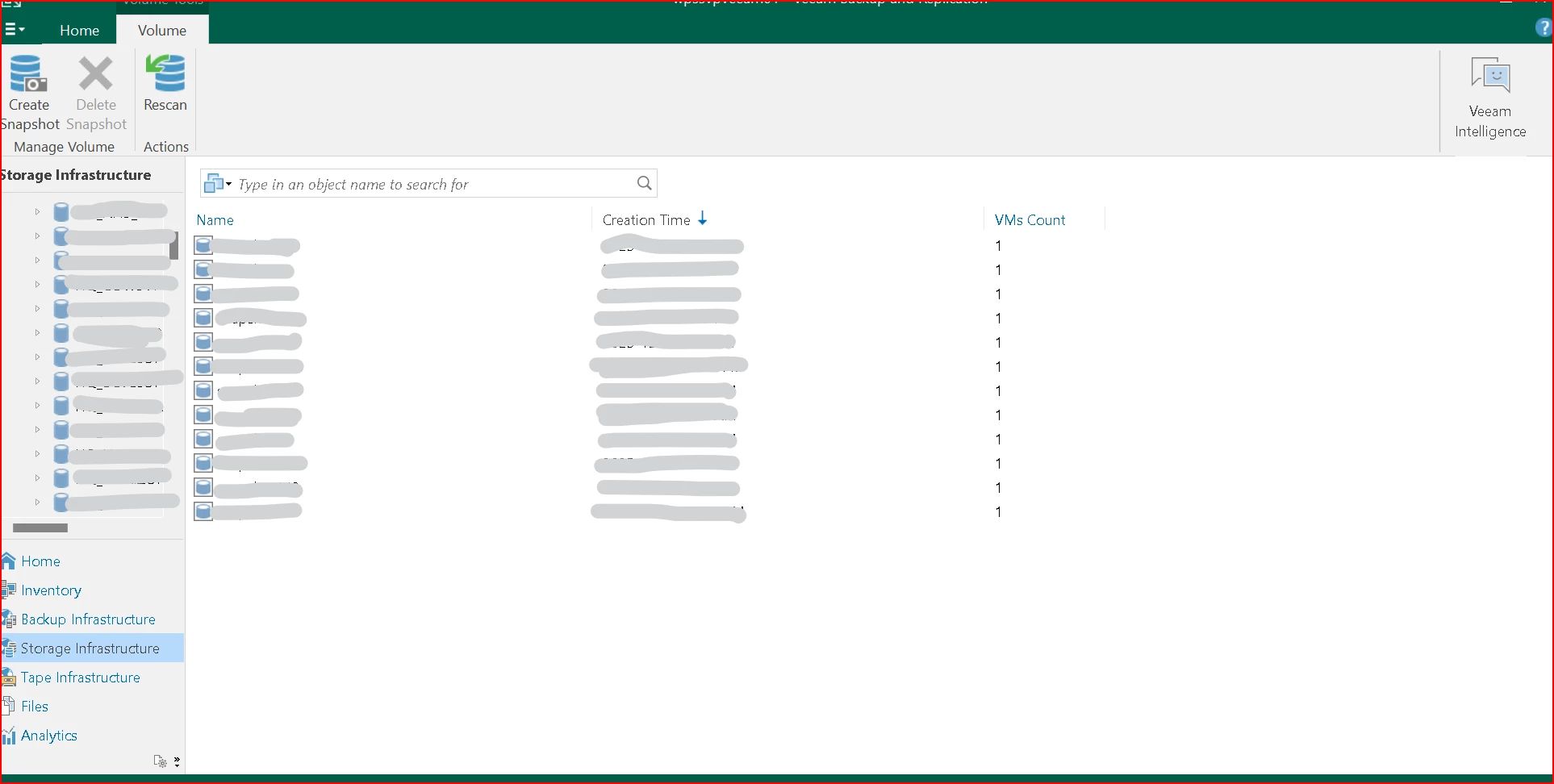This screenshot has width=1554, height=784.
Task: Select the first snapshot row icon
Action: [x=203, y=245]
